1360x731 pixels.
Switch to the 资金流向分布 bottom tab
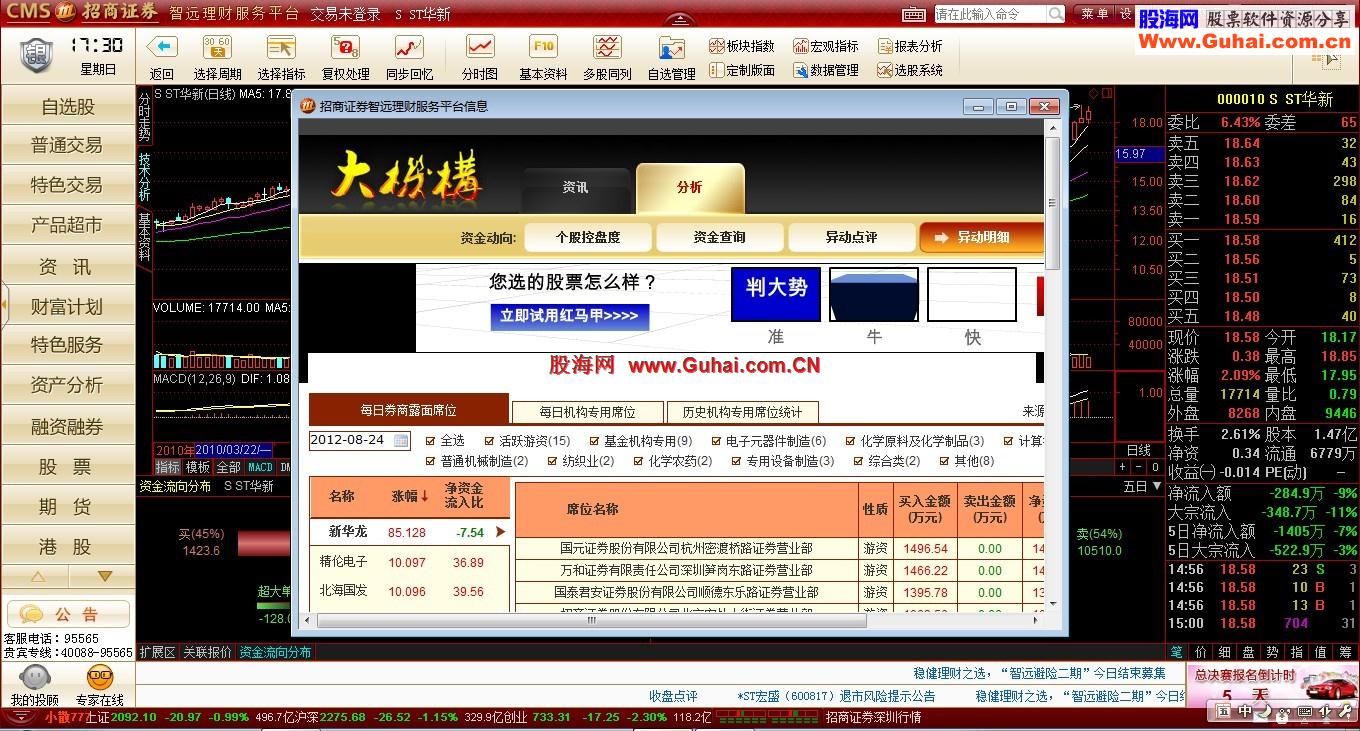pos(274,652)
